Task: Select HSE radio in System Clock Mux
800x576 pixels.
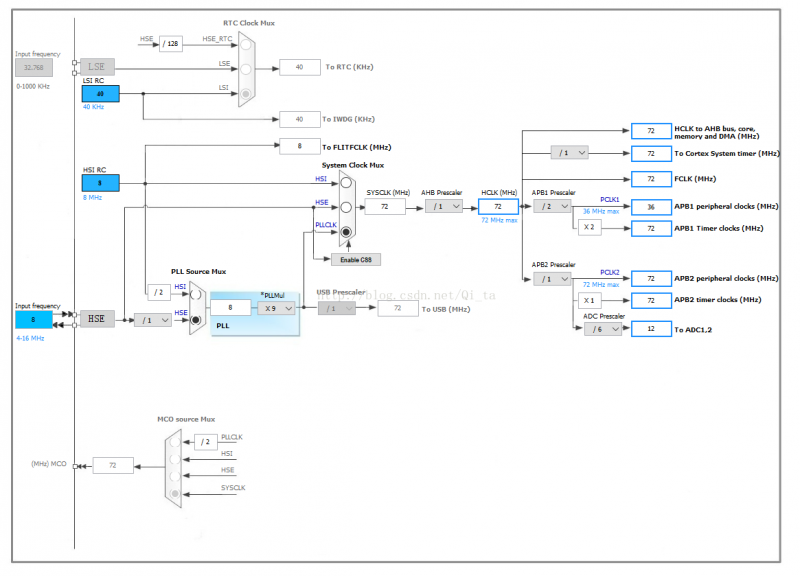Action: pos(346,207)
